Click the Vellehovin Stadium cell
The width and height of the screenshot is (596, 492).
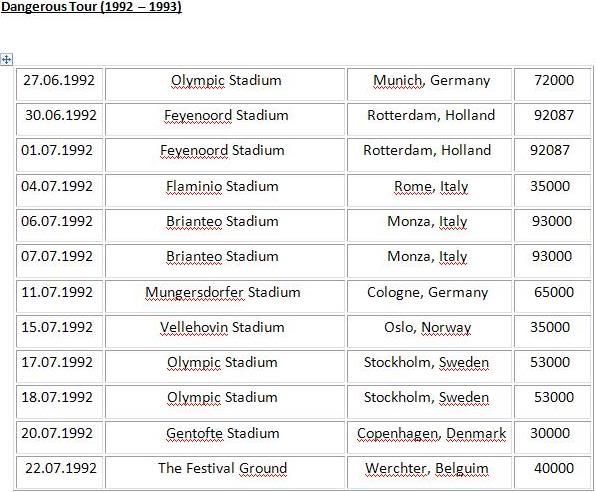pos(225,331)
